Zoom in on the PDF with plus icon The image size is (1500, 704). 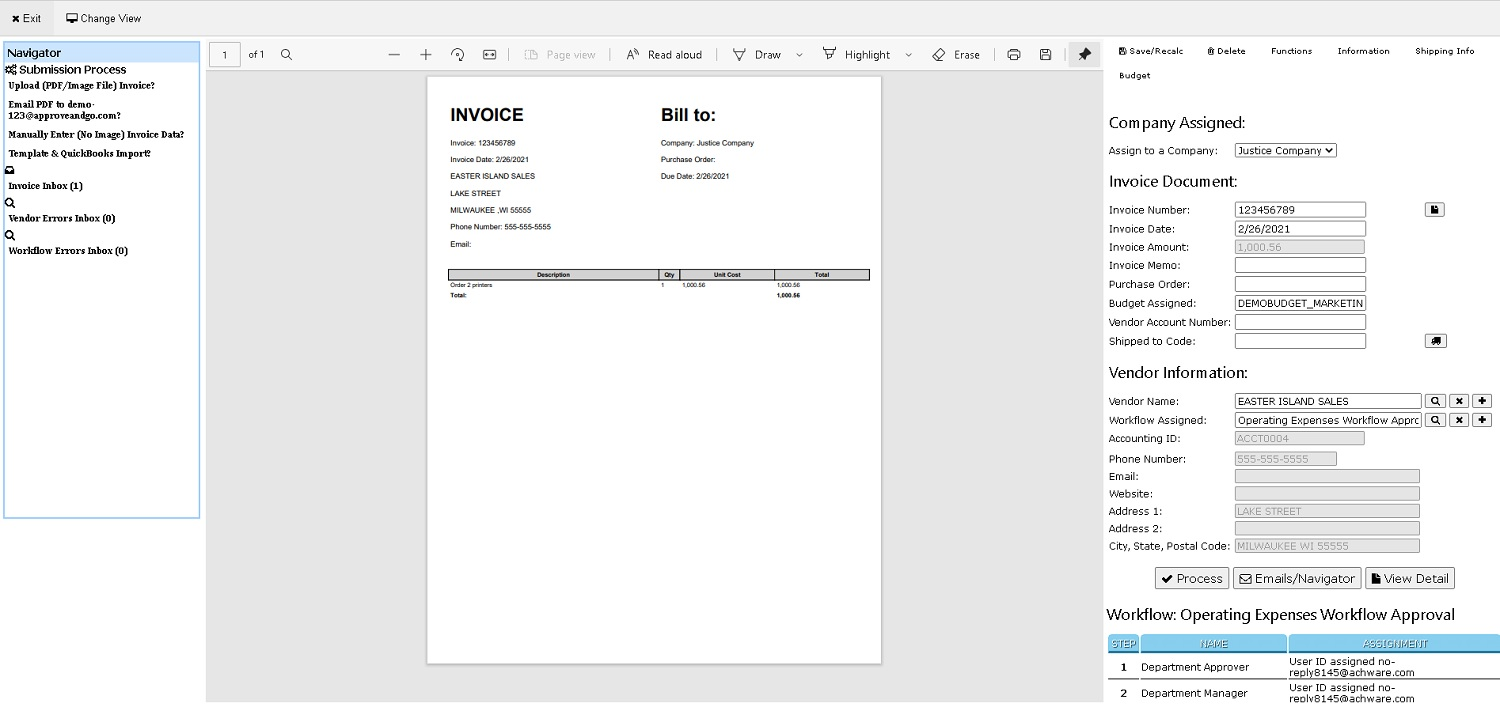click(x=426, y=55)
